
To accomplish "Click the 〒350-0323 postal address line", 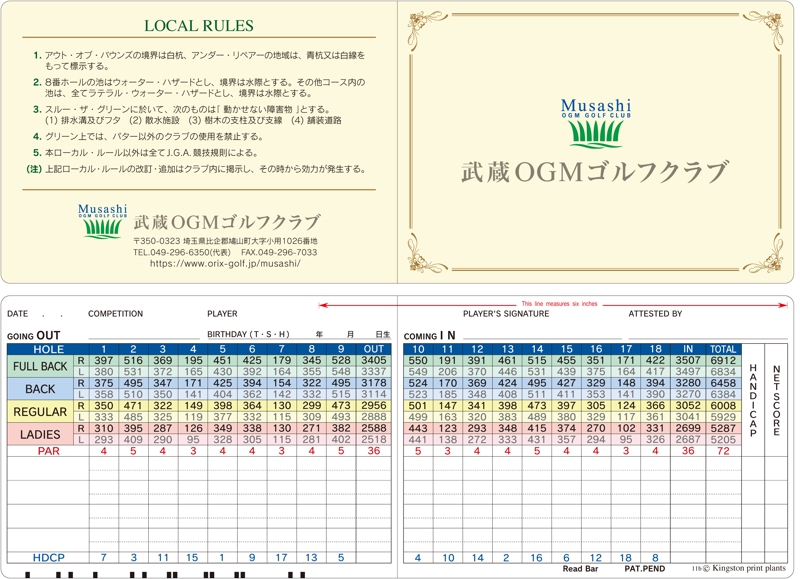I will tap(225, 241).
